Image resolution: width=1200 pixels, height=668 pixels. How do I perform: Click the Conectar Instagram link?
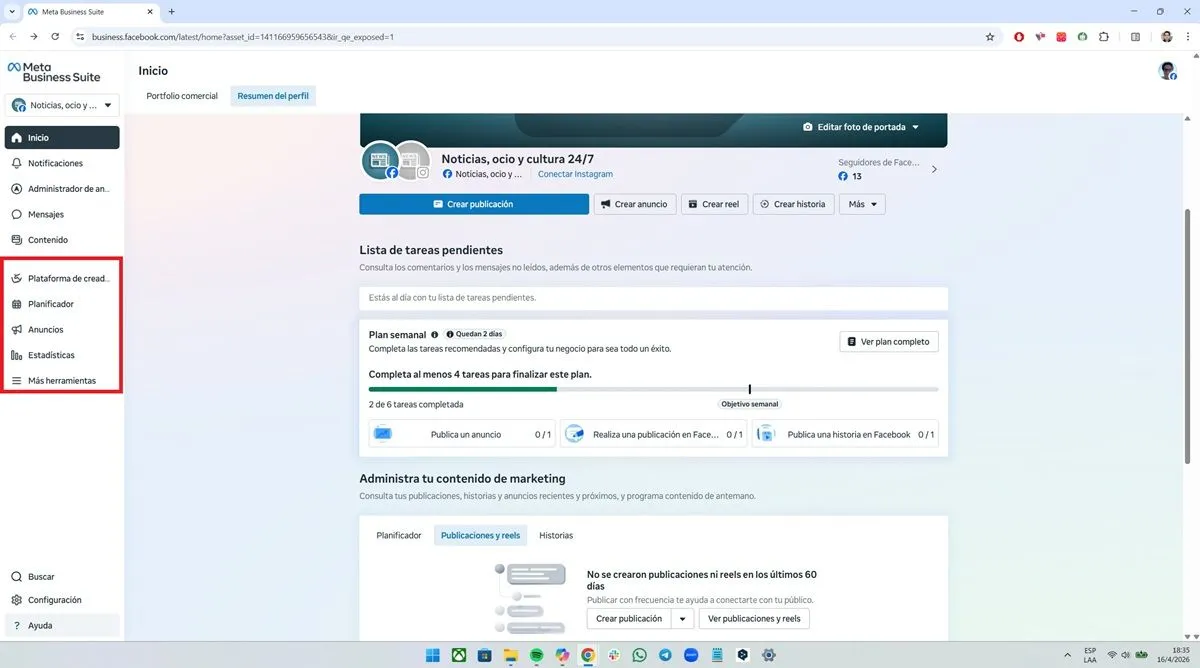click(575, 174)
